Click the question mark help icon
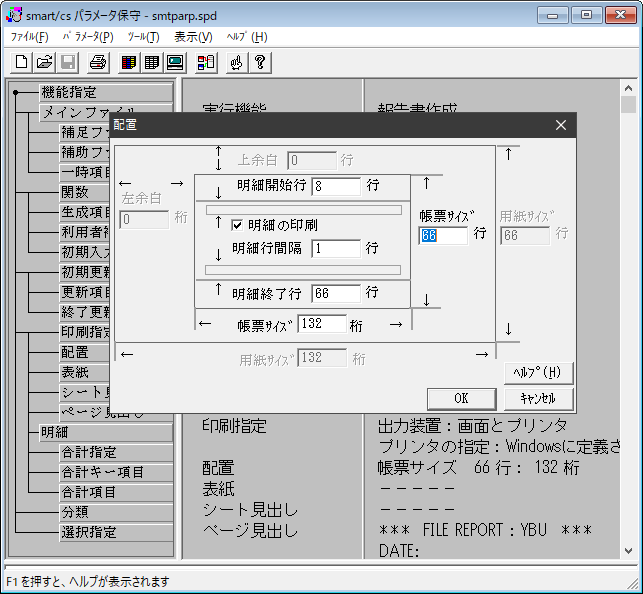 pos(259,63)
